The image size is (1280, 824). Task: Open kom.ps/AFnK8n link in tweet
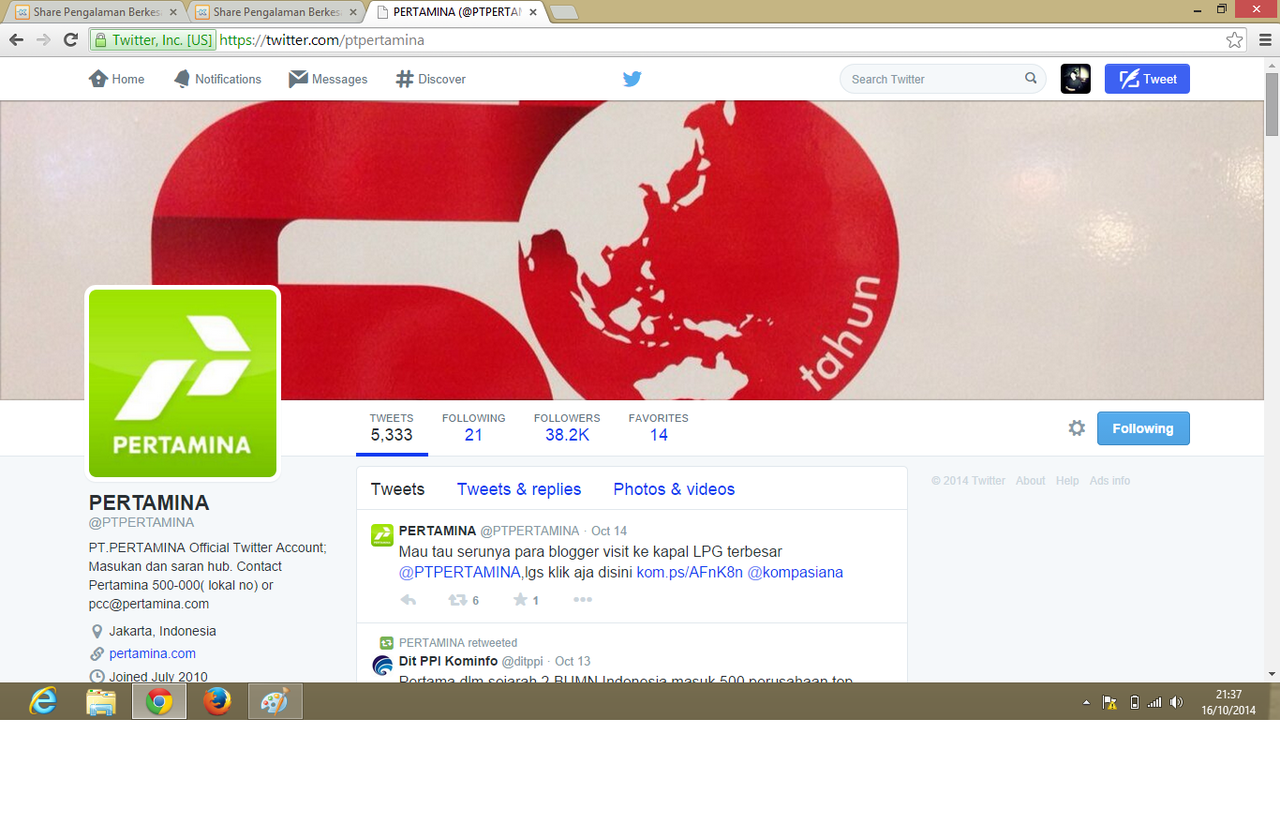(690, 572)
